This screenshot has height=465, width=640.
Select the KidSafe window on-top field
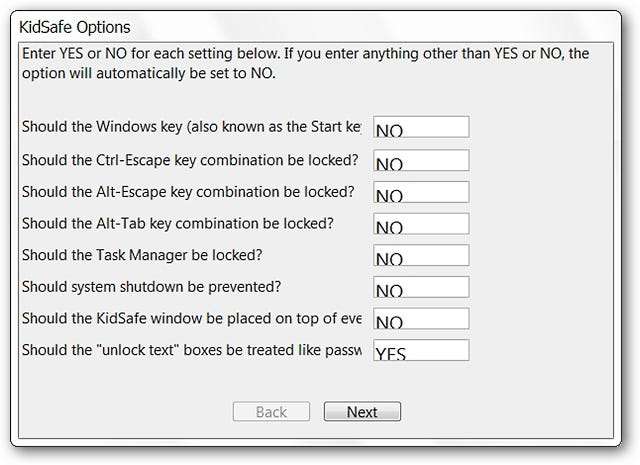point(420,319)
